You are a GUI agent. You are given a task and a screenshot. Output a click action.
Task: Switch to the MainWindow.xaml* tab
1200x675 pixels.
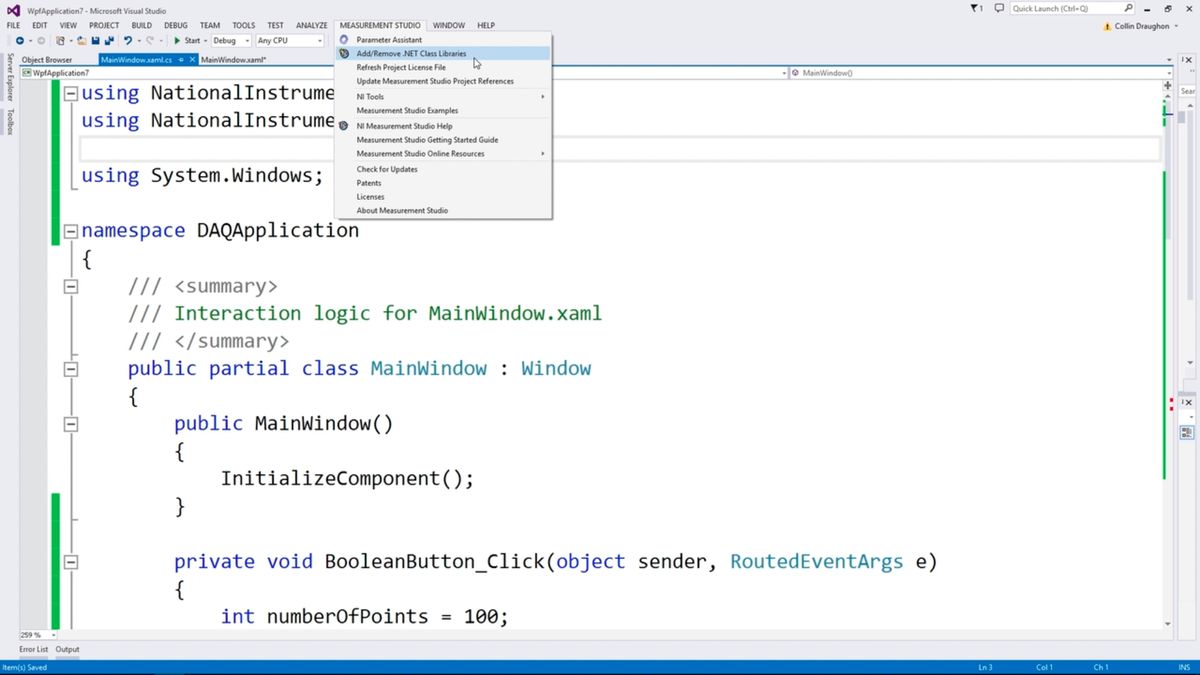tap(234, 60)
